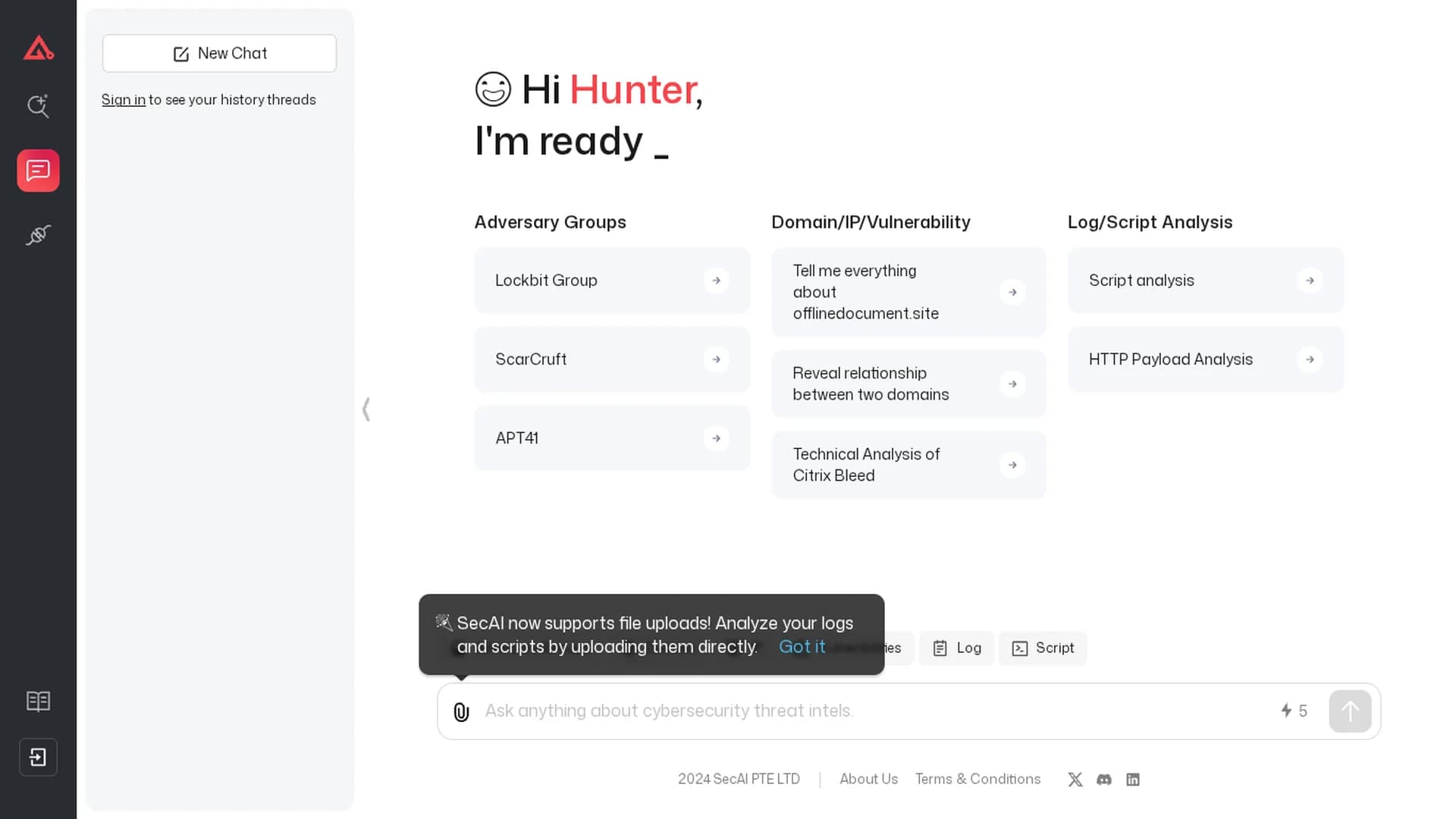This screenshot has height=819, width=1456.
Task: Open the documentation book icon
Action: pos(38,701)
